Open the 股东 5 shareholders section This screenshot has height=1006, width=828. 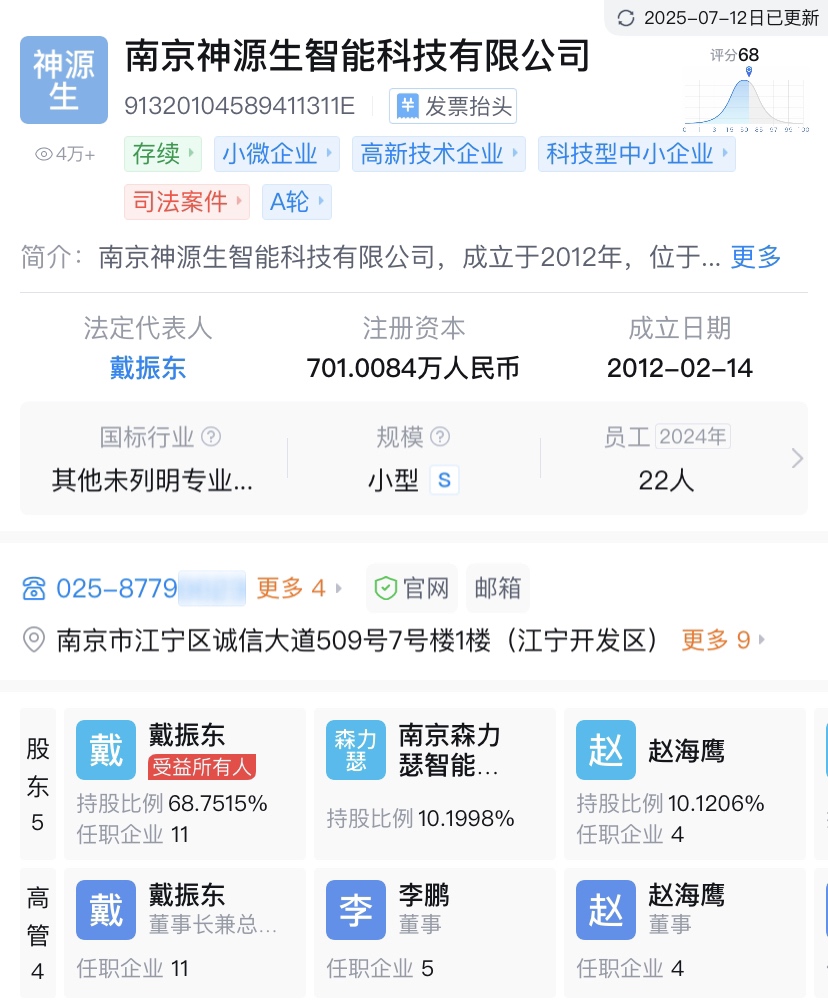tap(38, 784)
